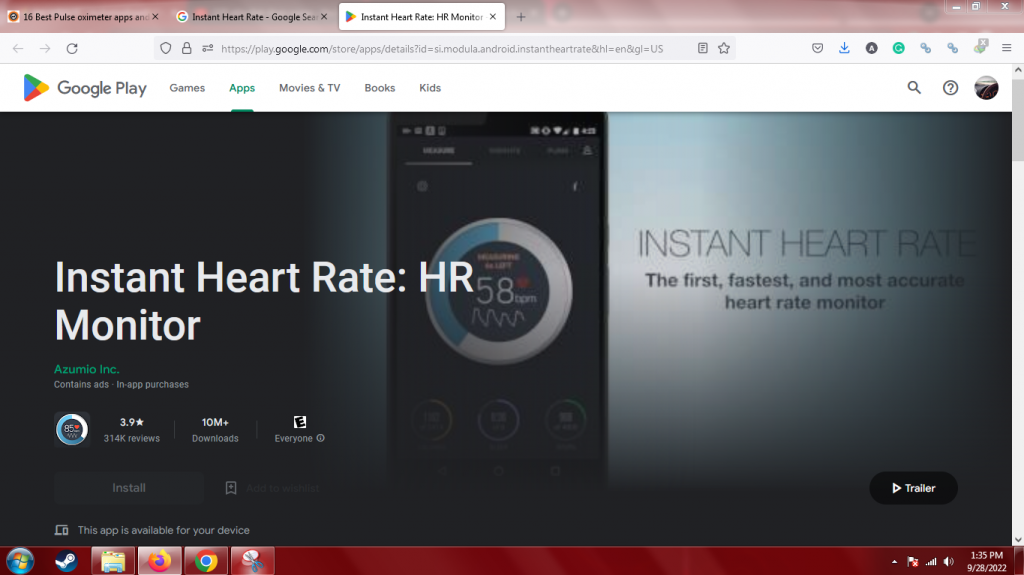Screen dimensions: 1024x575
Task: Close the 16 Best Pulse oximeter tab
Action: [x=155, y=17]
